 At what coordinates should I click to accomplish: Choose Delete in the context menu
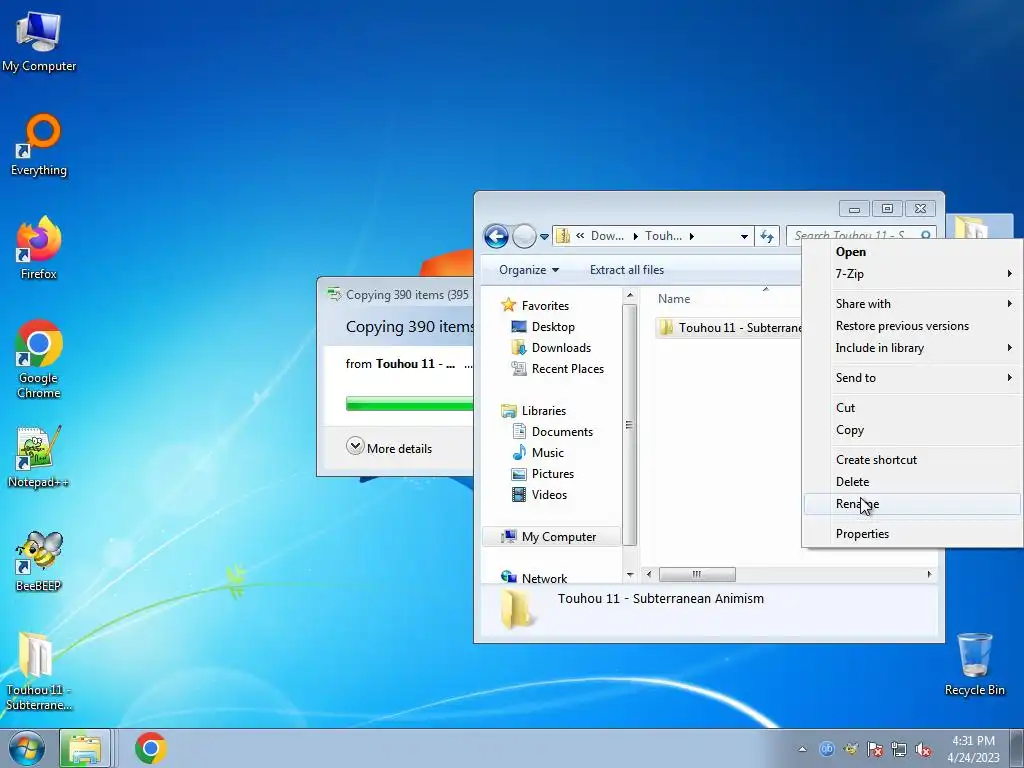(913, 482)
